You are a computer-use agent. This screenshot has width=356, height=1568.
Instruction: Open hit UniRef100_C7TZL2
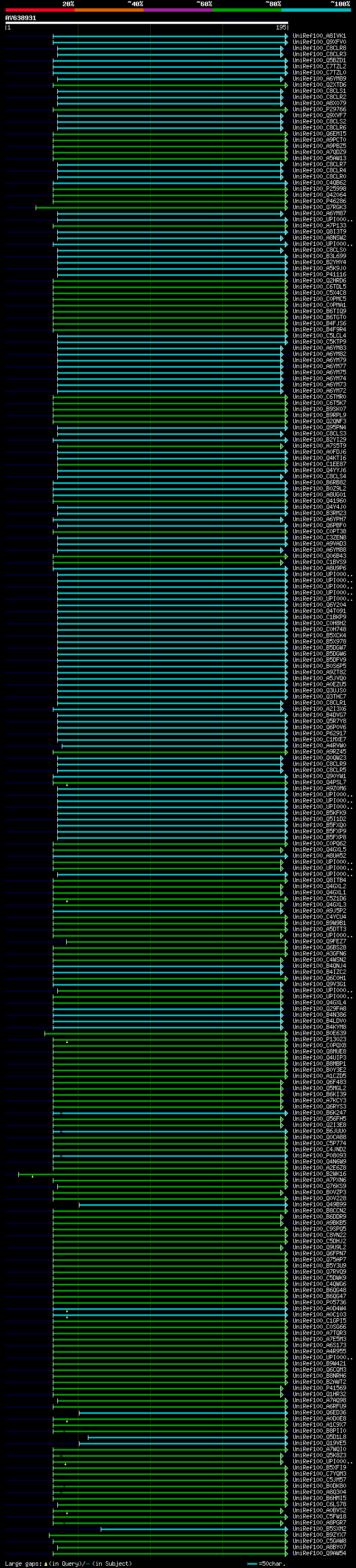[x=319, y=66]
